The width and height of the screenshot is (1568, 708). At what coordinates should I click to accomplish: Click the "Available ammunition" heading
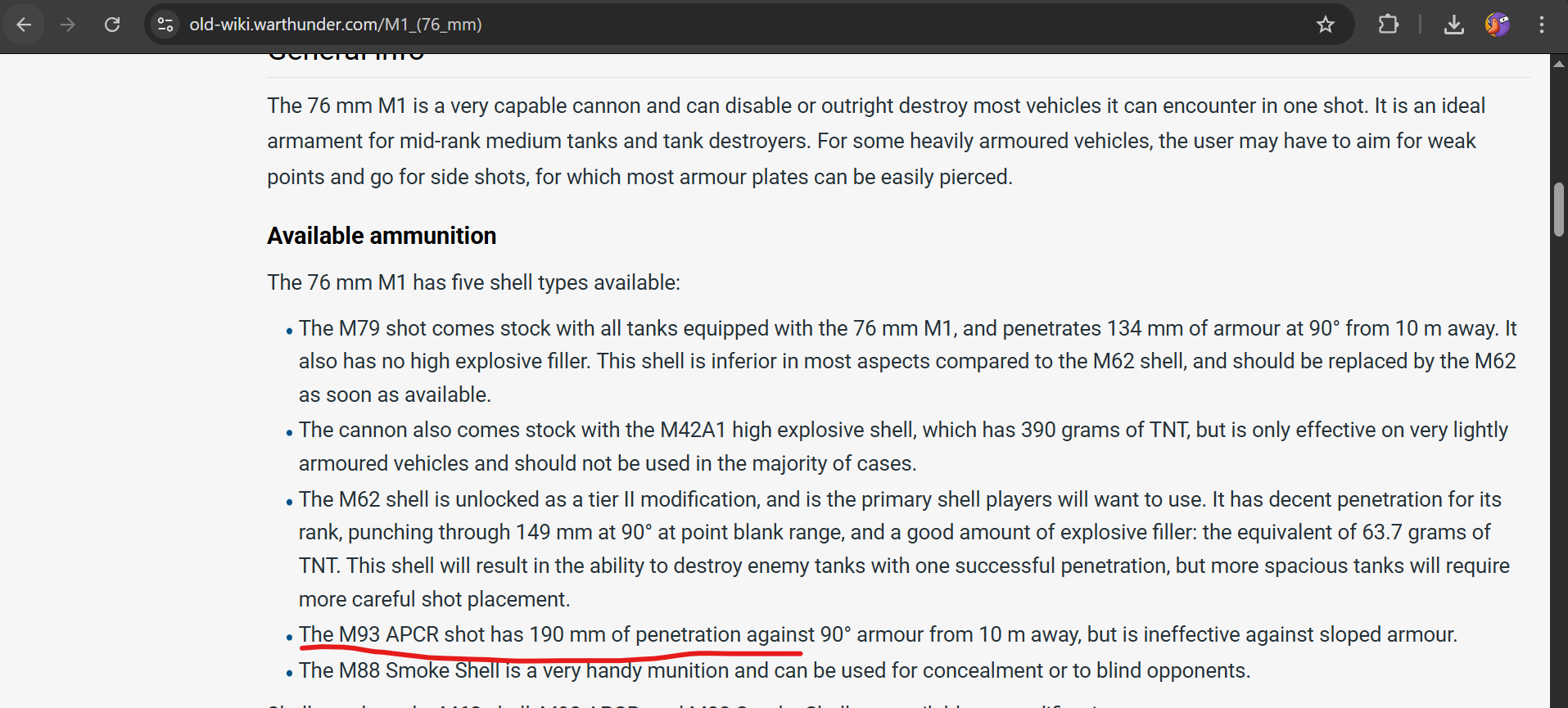(382, 236)
